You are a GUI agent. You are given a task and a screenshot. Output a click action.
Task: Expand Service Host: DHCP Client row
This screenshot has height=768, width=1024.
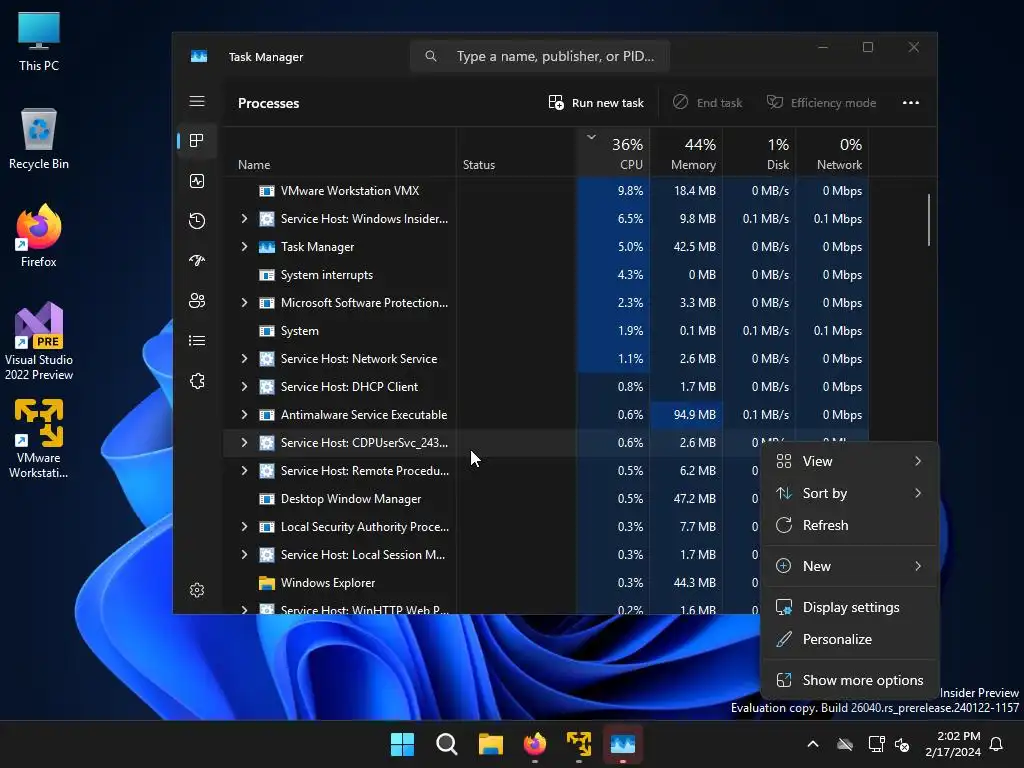click(x=244, y=387)
